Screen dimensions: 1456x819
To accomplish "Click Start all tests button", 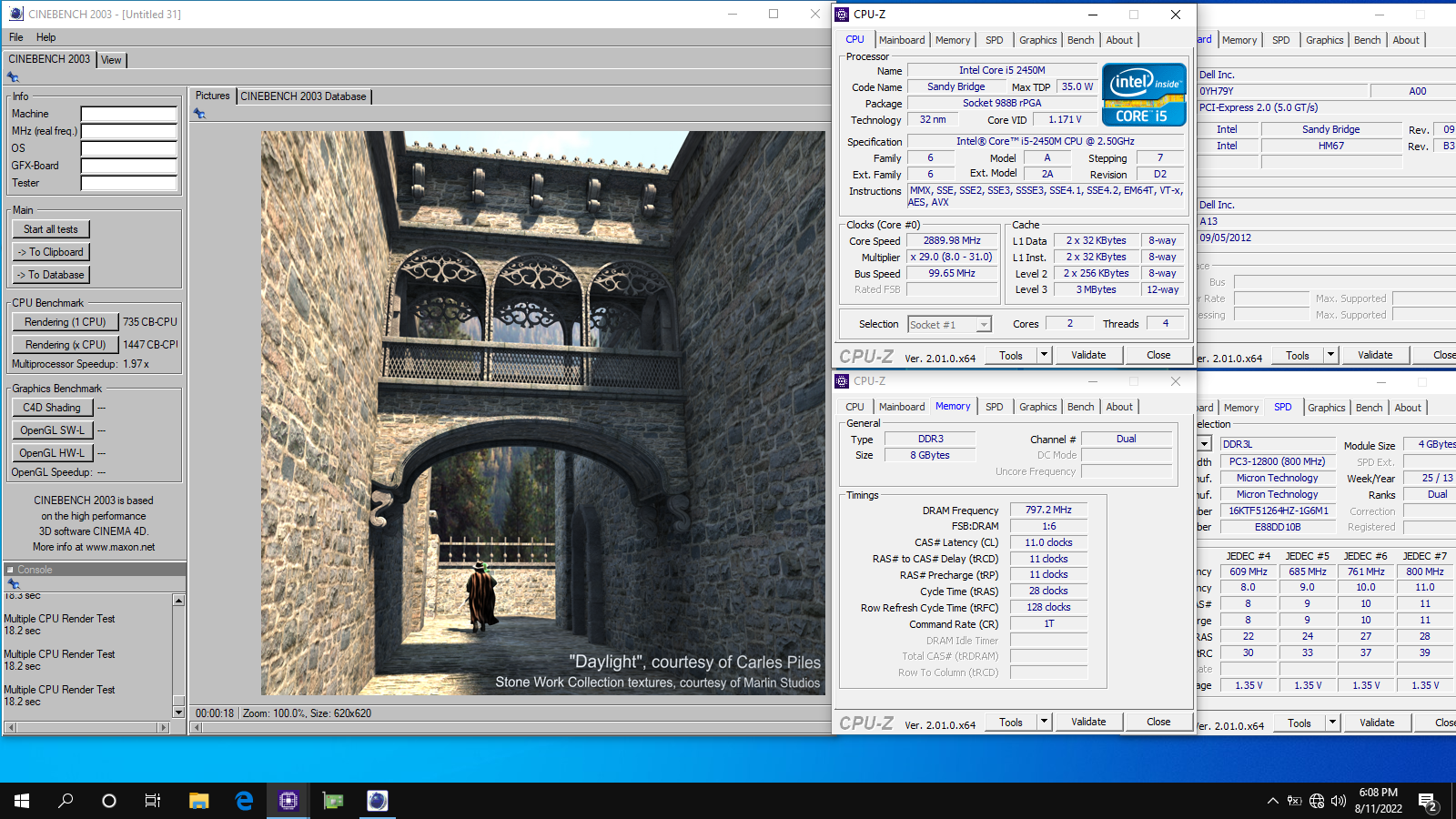I will coord(51,229).
